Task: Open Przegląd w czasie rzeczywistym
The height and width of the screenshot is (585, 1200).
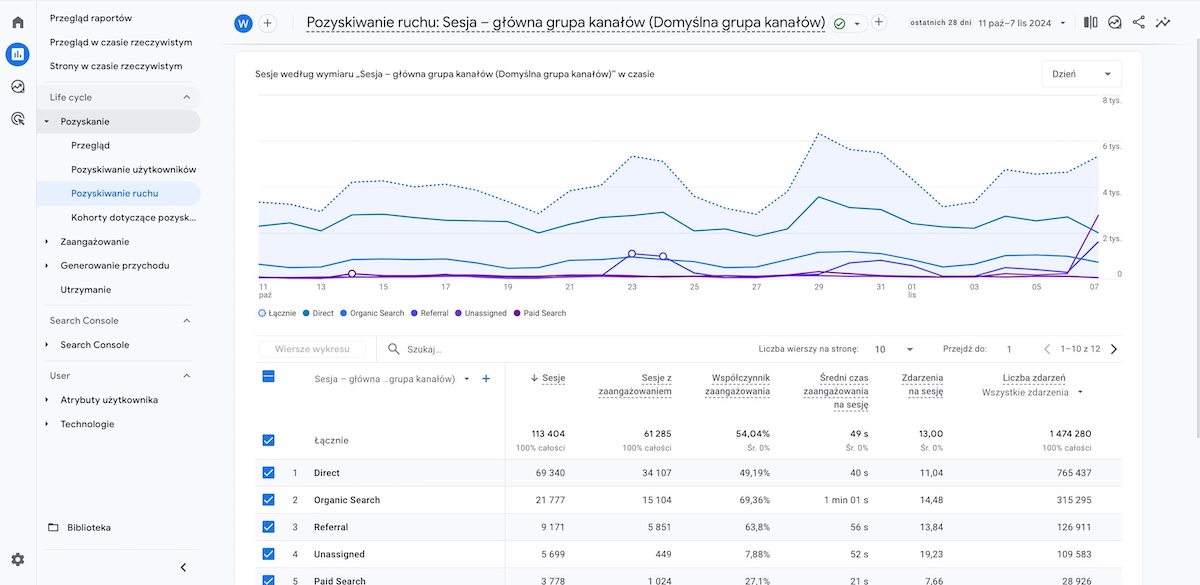Action: point(121,42)
